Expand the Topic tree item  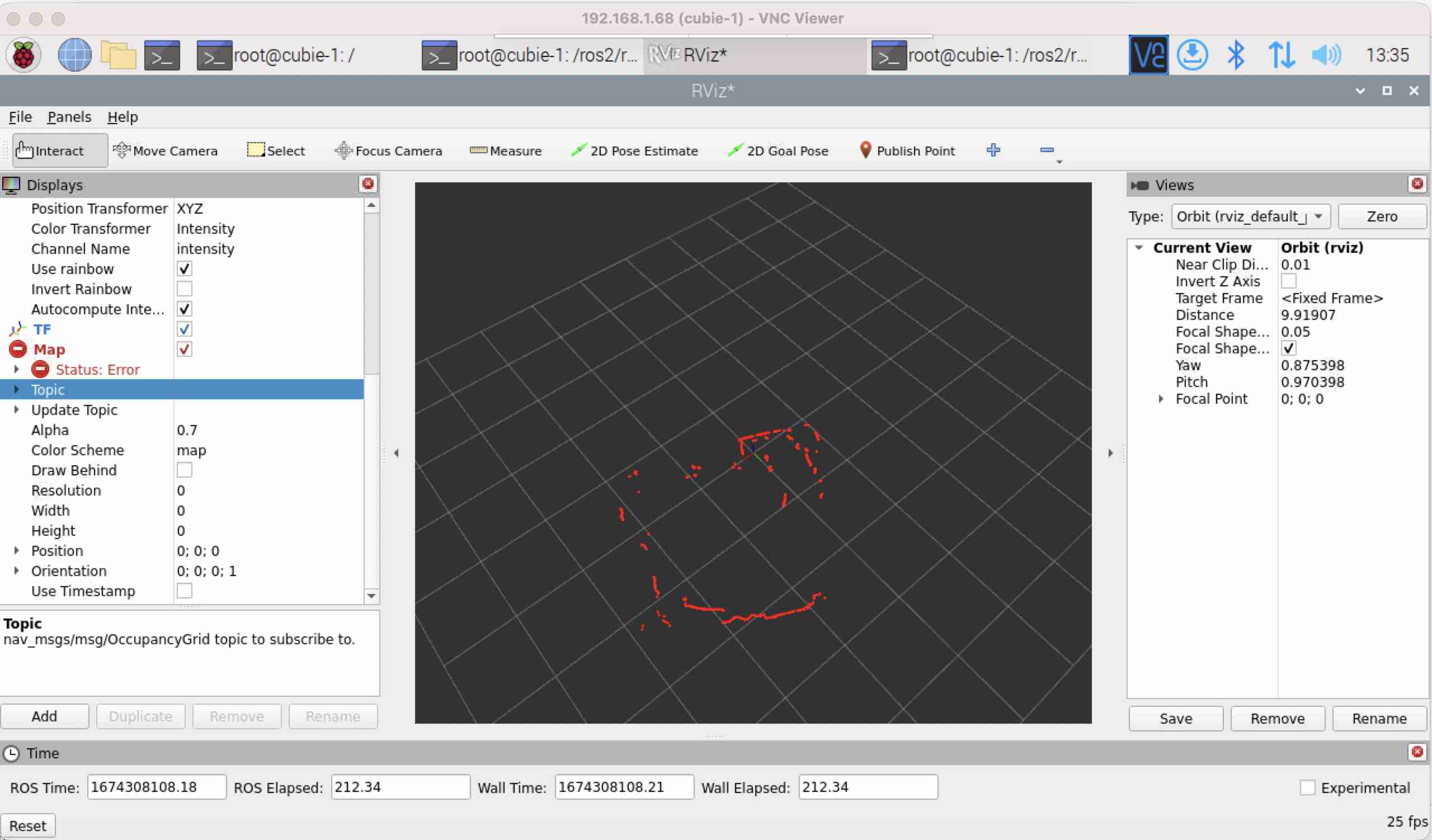15,389
